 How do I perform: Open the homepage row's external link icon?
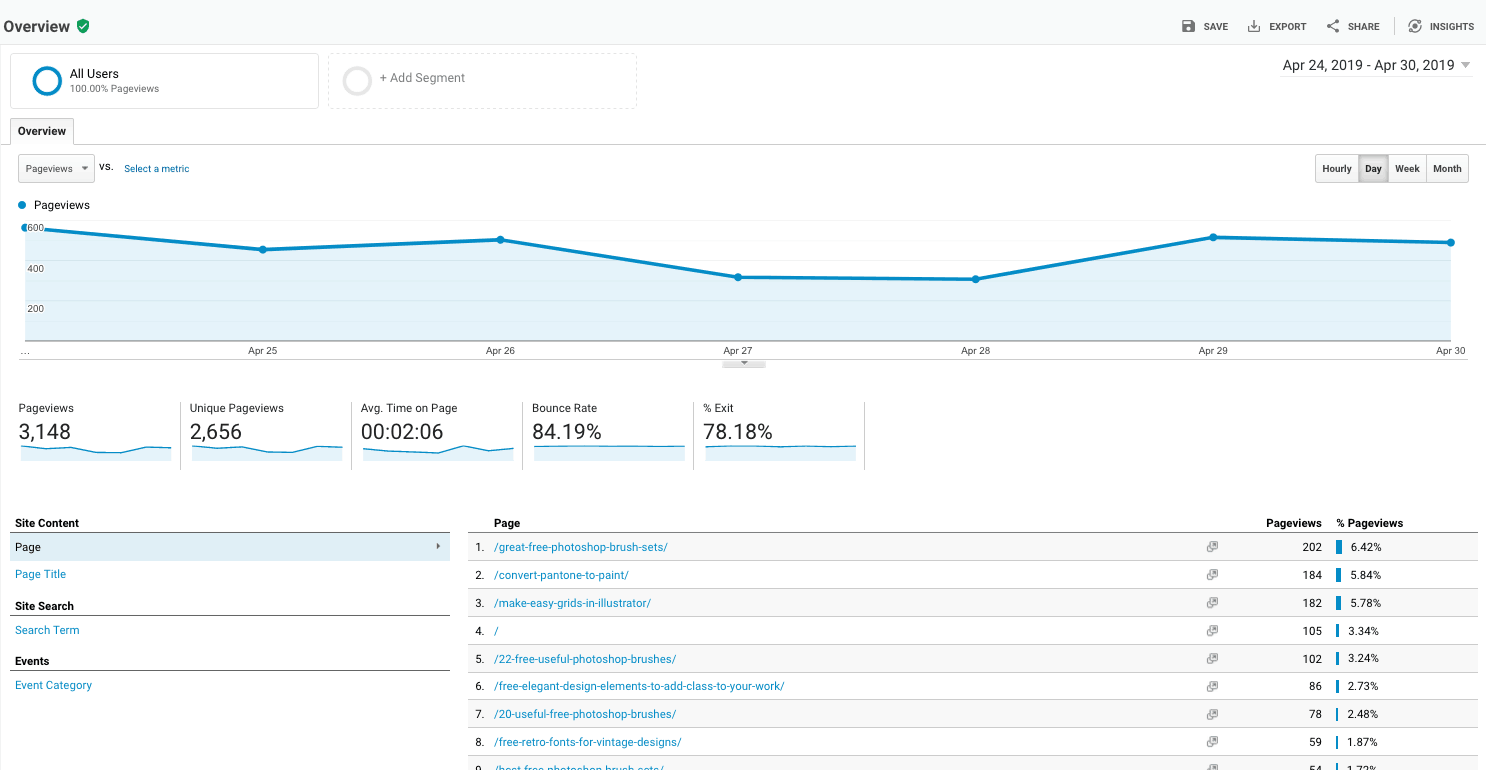[x=1212, y=630]
